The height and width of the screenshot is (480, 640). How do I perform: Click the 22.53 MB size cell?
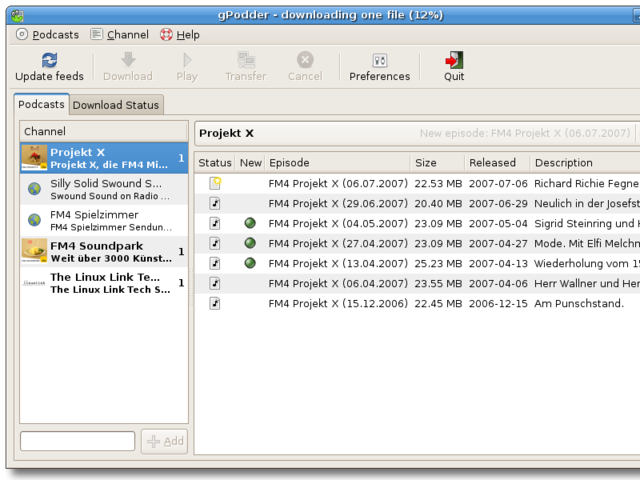point(438,184)
